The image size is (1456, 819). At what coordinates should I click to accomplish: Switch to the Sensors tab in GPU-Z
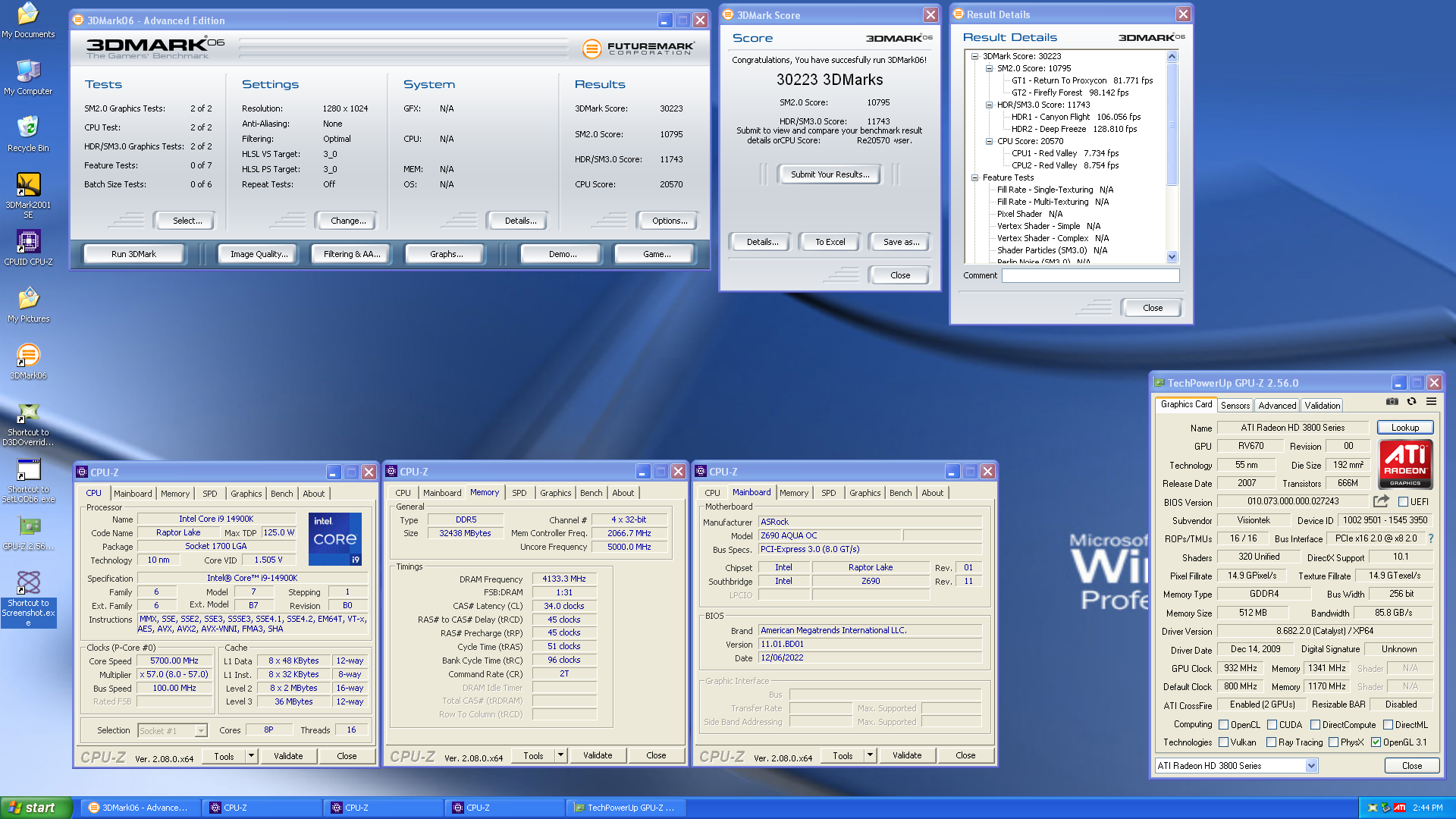(1235, 406)
